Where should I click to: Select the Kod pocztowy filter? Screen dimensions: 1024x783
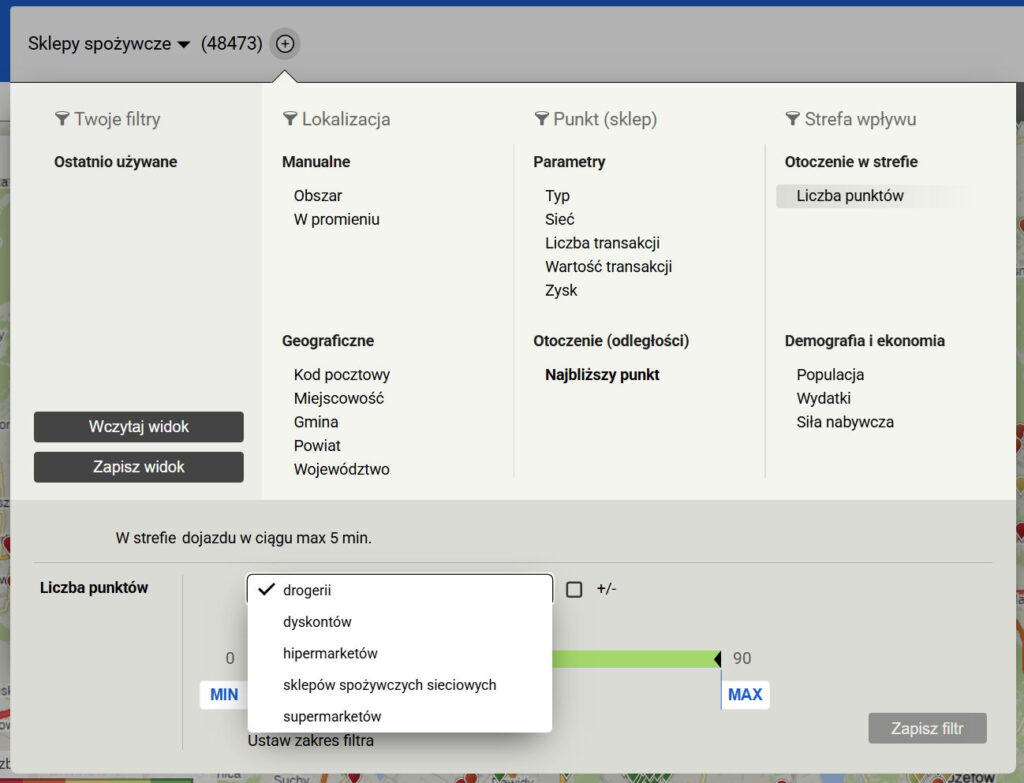(341, 375)
